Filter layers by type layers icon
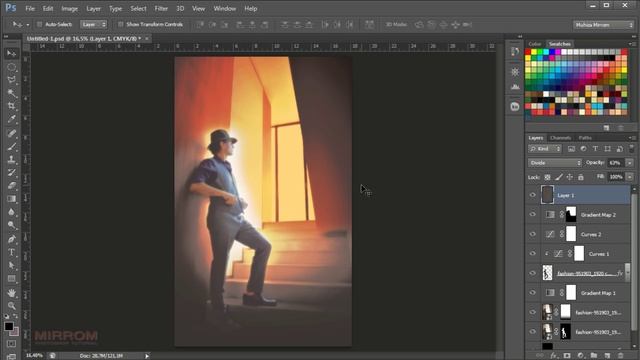 point(595,149)
